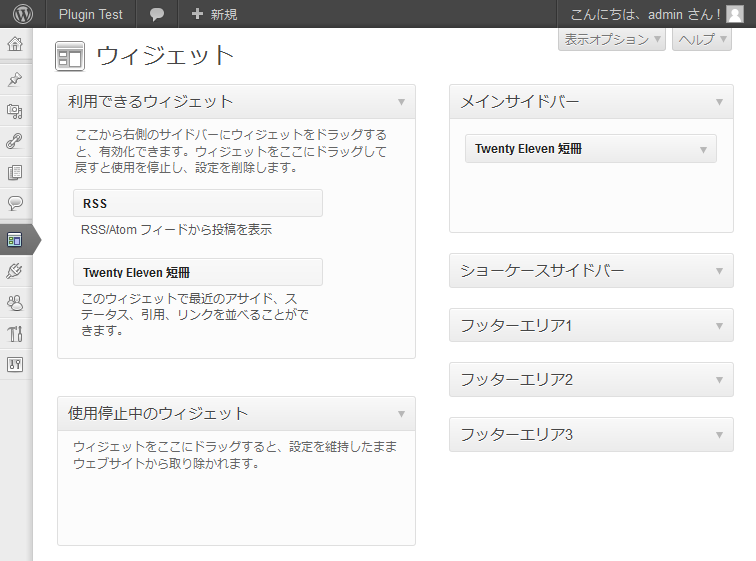
Task: Click the widgets page header icon
Action: pos(70,56)
